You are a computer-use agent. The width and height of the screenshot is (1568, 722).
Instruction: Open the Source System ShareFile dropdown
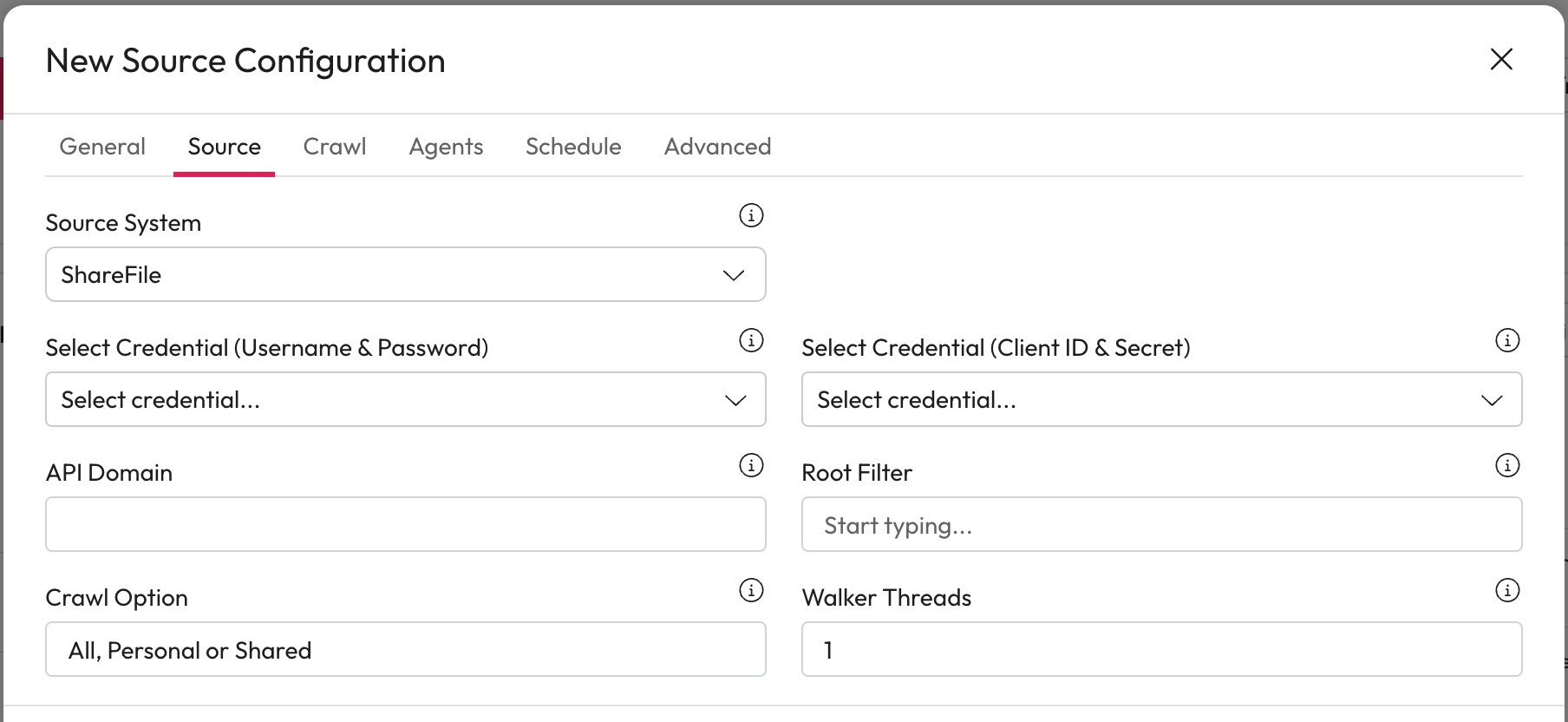click(405, 274)
